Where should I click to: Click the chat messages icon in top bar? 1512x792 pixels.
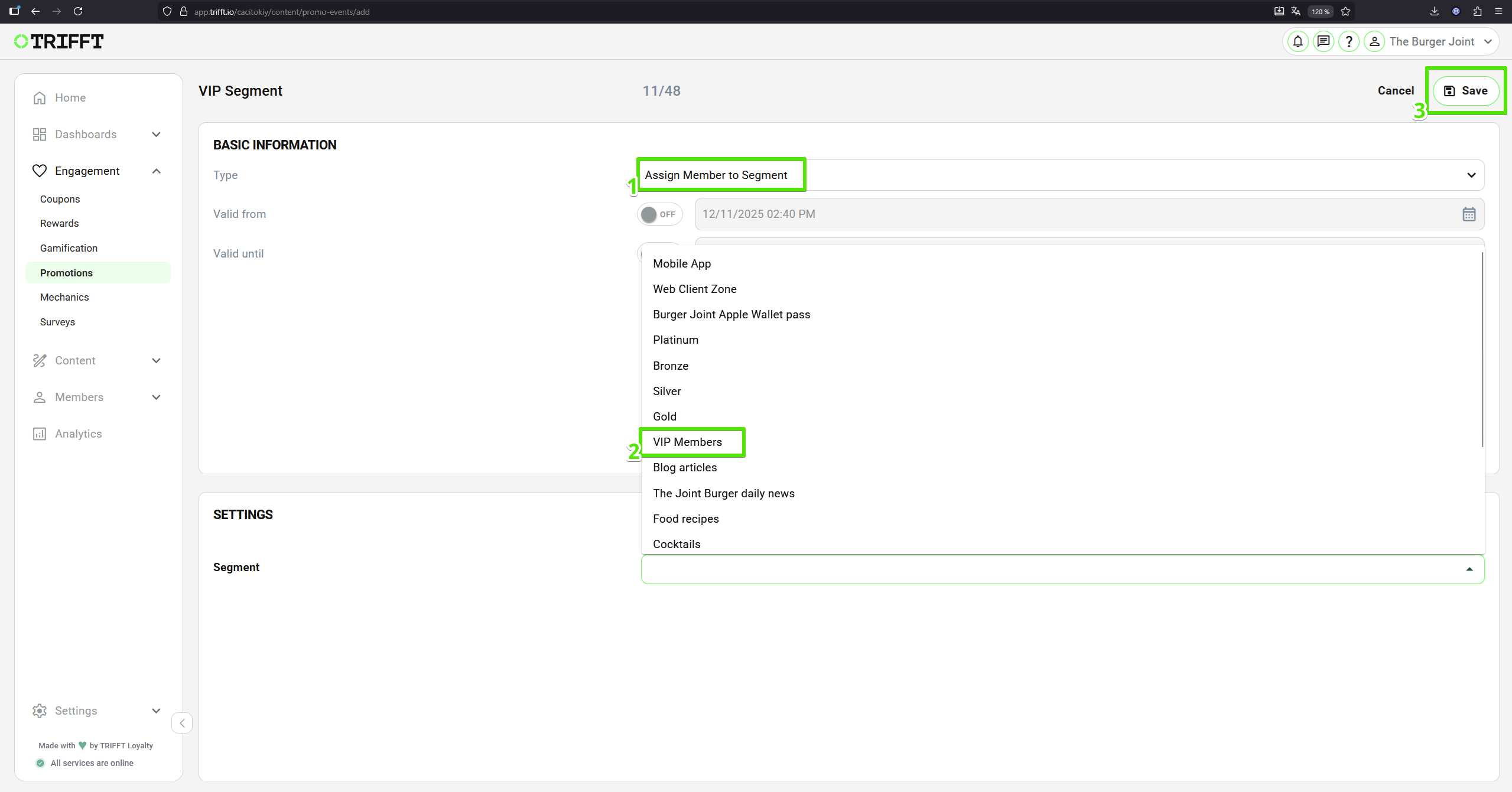pyautogui.click(x=1322, y=41)
